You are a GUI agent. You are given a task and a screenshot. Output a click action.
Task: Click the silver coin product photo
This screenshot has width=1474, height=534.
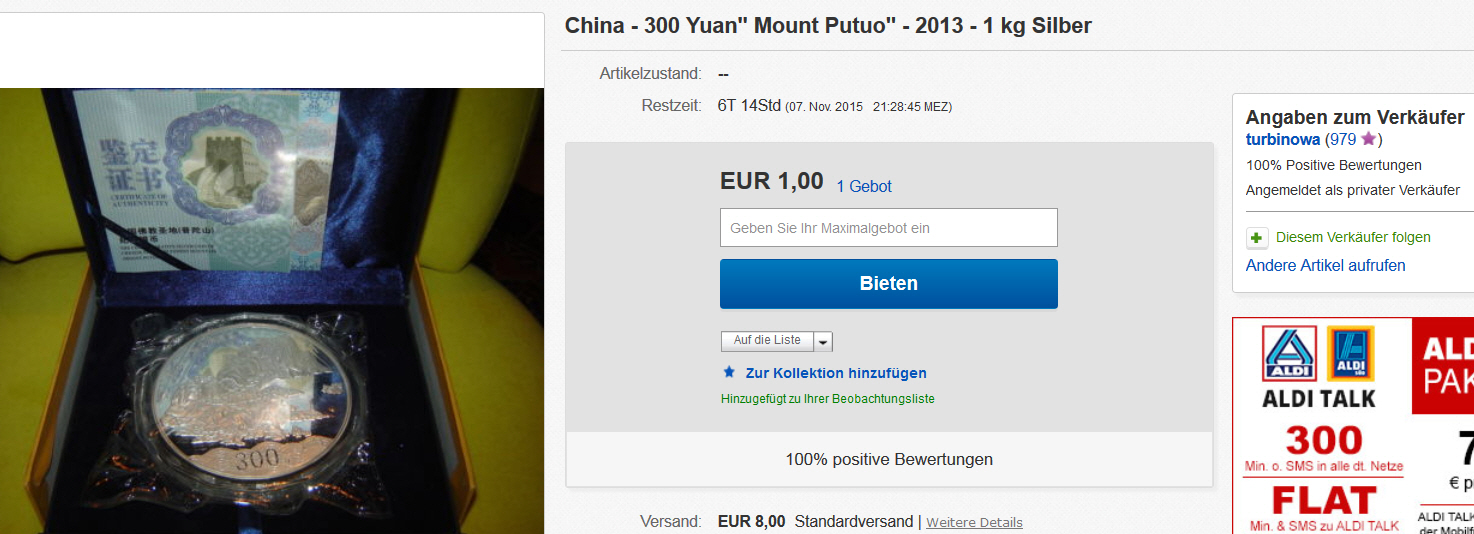click(x=272, y=311)
